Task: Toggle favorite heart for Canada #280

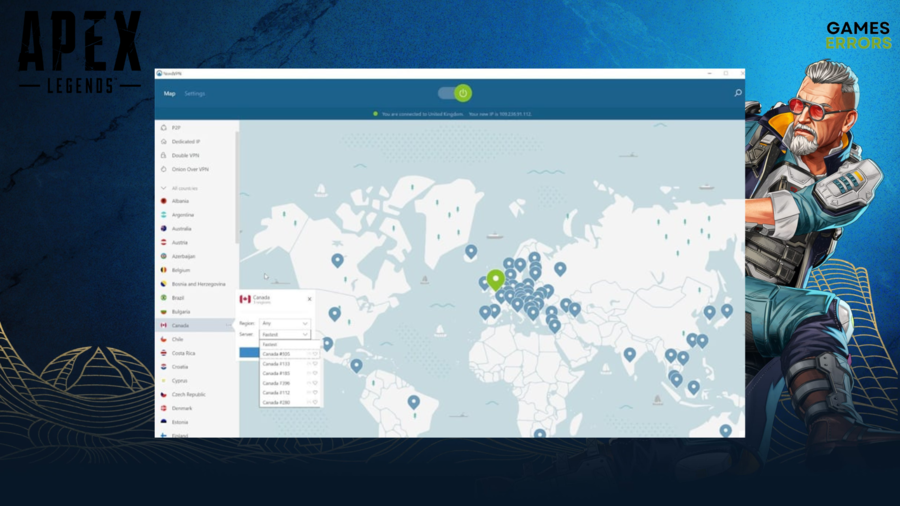Action: tap(314, 402)
